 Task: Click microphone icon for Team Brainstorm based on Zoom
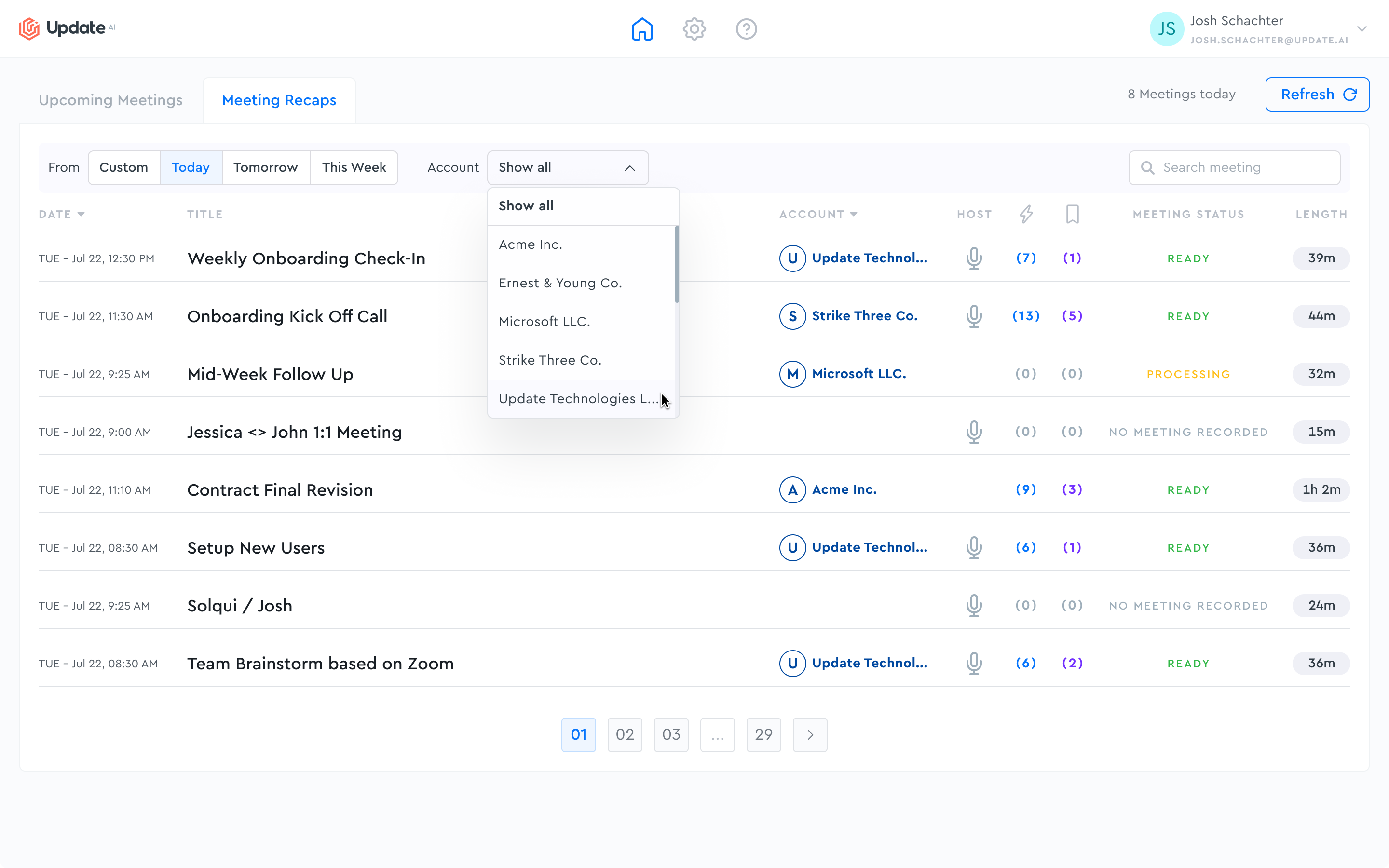(974, 663)
